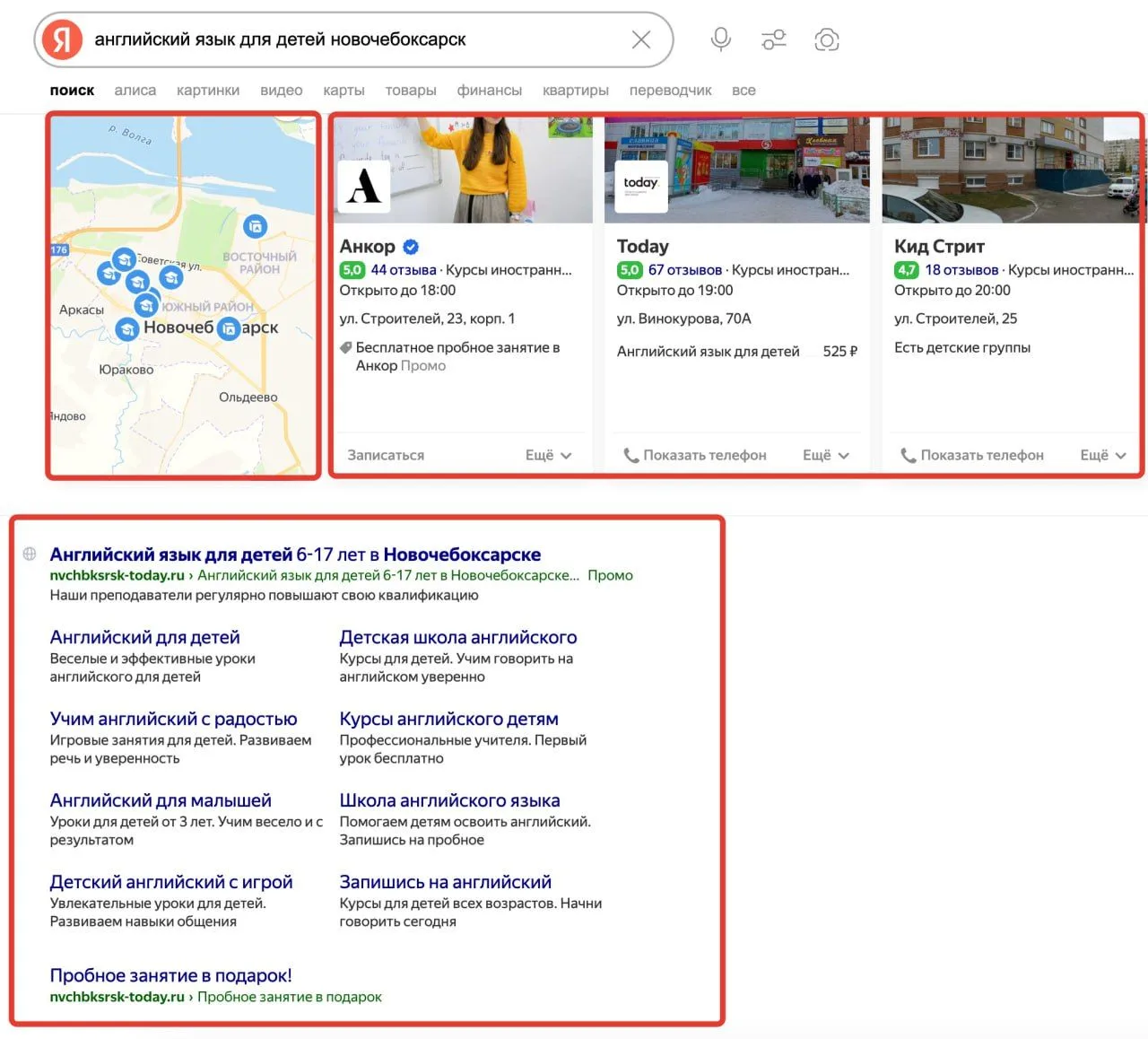The image size is (1148, 1039).
Task: Open the Учим английский с радостью sitelink
Action: coord(173,719)
